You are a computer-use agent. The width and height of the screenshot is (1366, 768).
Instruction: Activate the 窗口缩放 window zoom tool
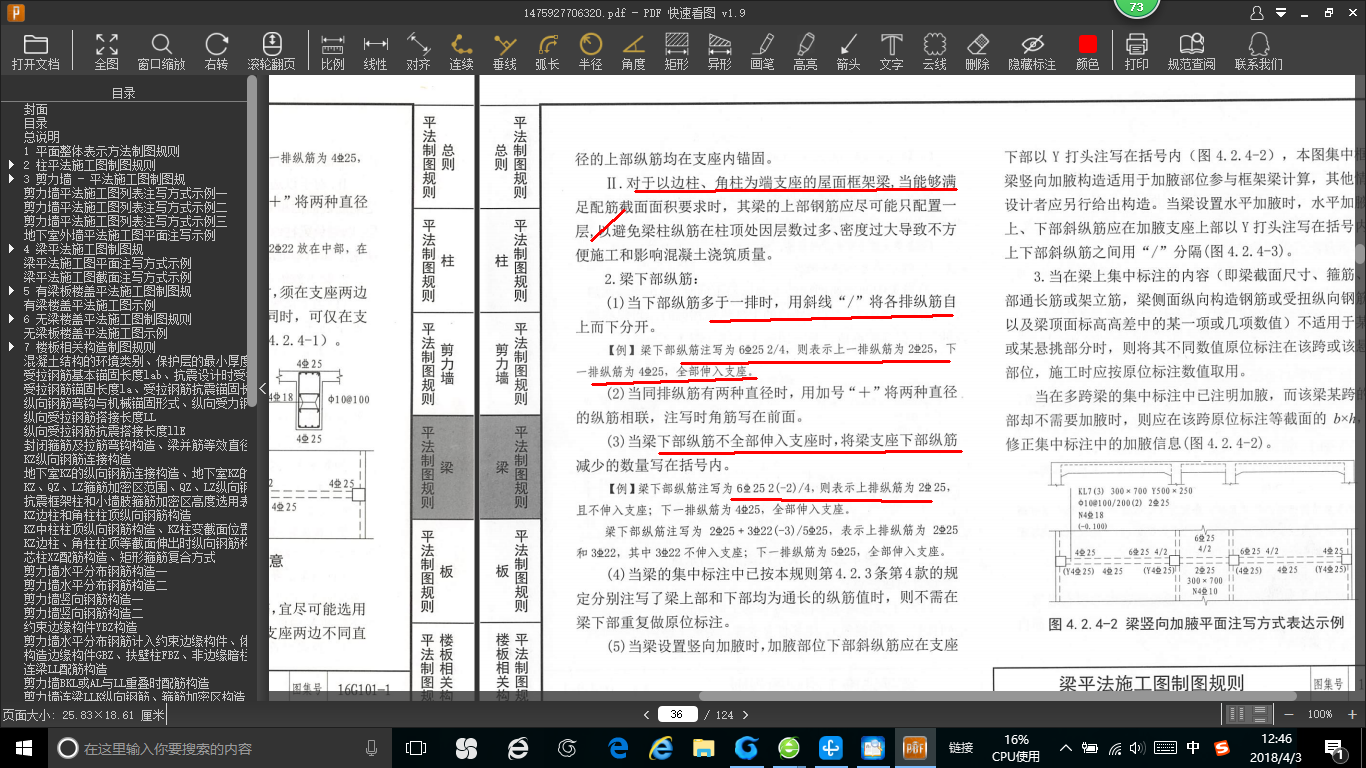tap(161, 51)
